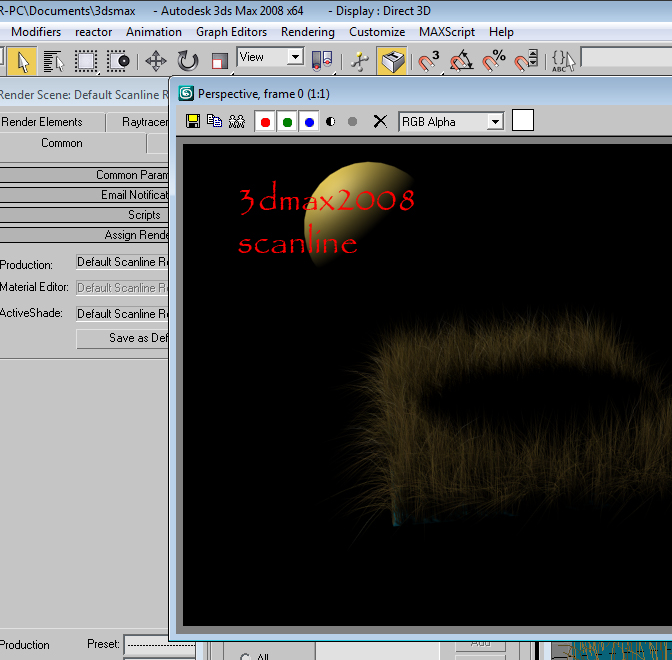Image resolution: width=672 pixels, height=660 pixels.
Task: Save the rendered image (floppy icon)
Action: (x=193, y=122)
